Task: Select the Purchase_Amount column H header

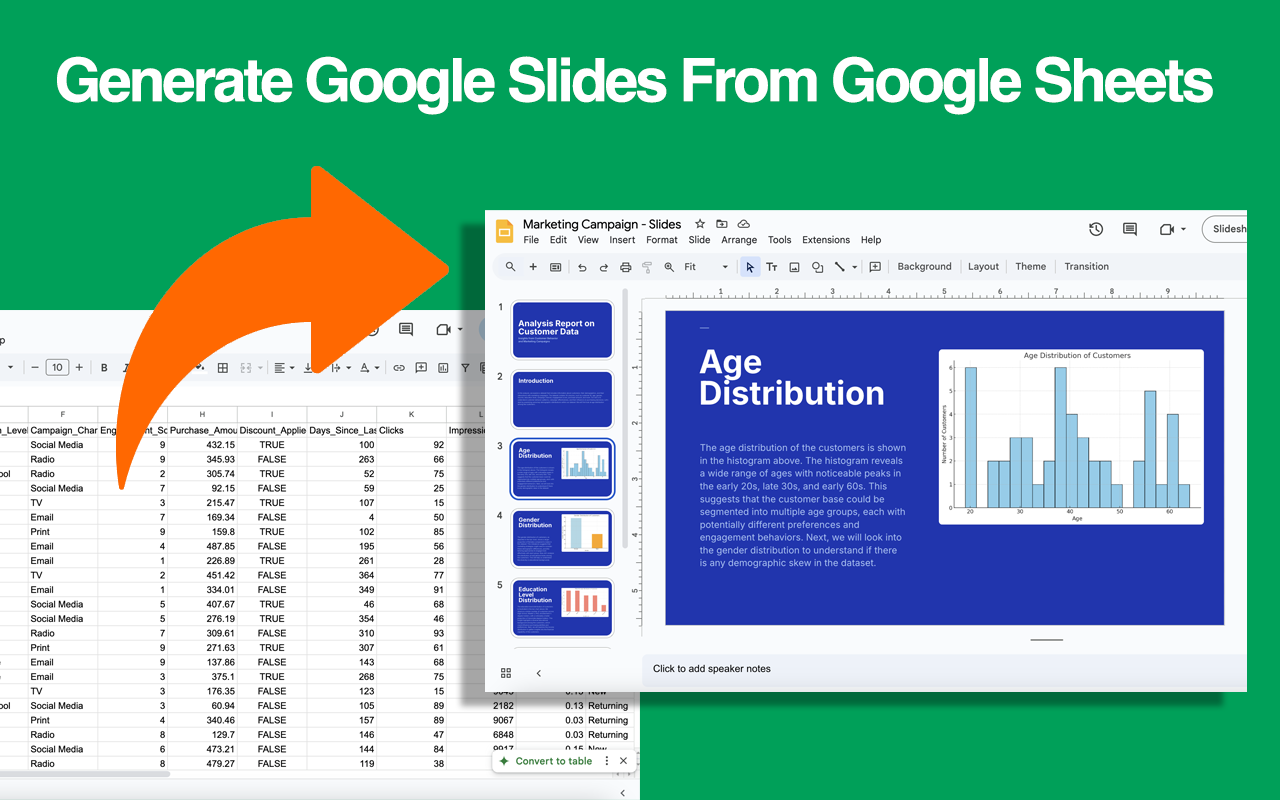Action: point(202,414)
